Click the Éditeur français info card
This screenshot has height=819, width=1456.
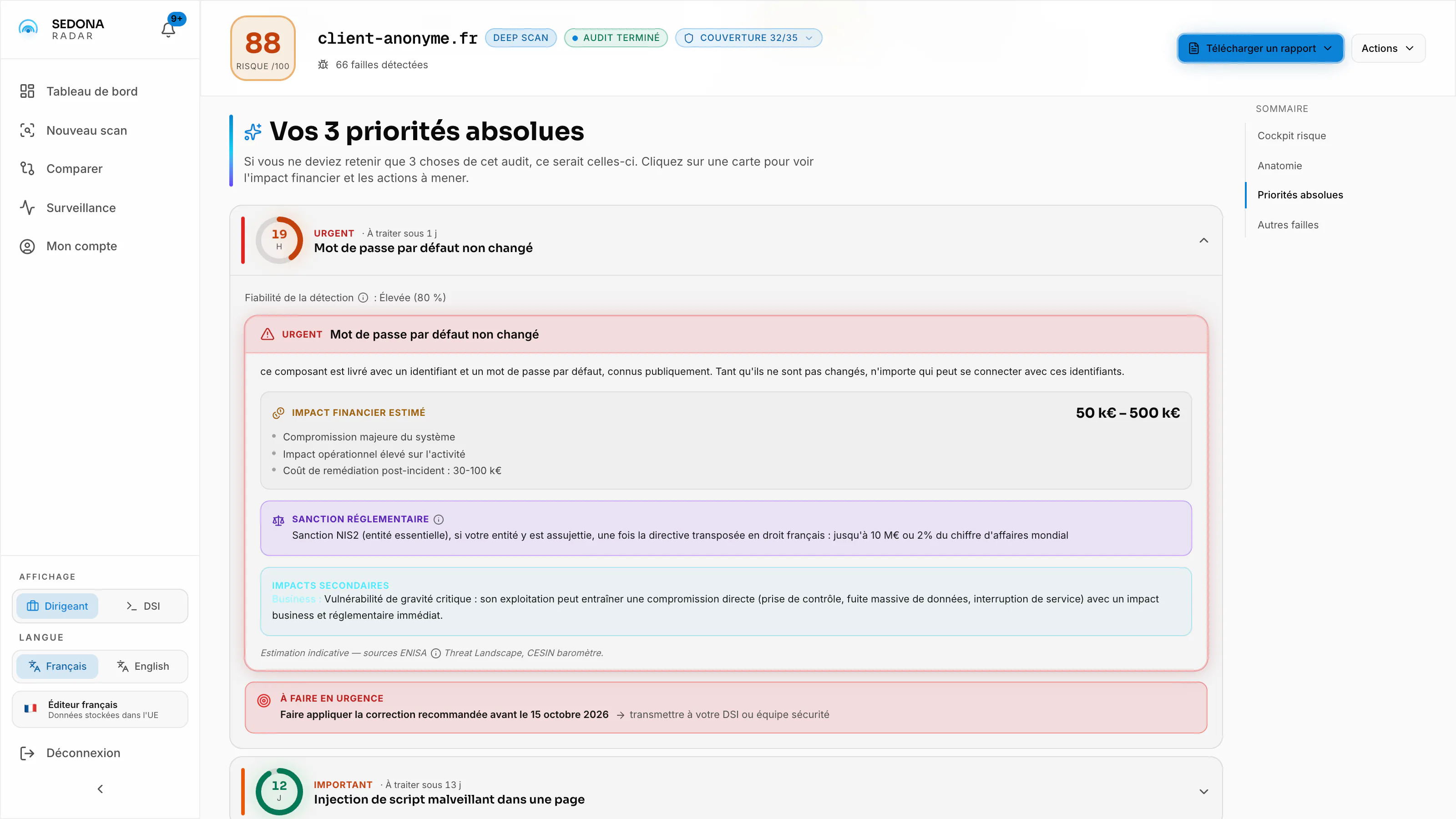[x=100, y=709]
